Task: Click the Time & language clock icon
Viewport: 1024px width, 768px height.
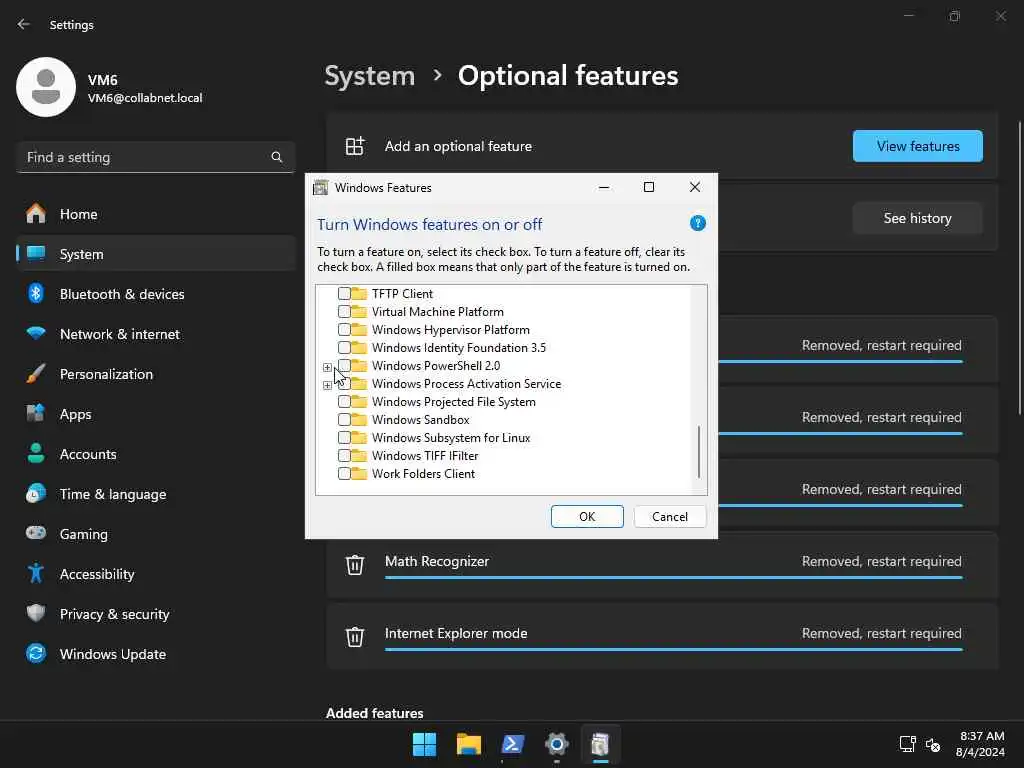Action: tap(36, 493)
